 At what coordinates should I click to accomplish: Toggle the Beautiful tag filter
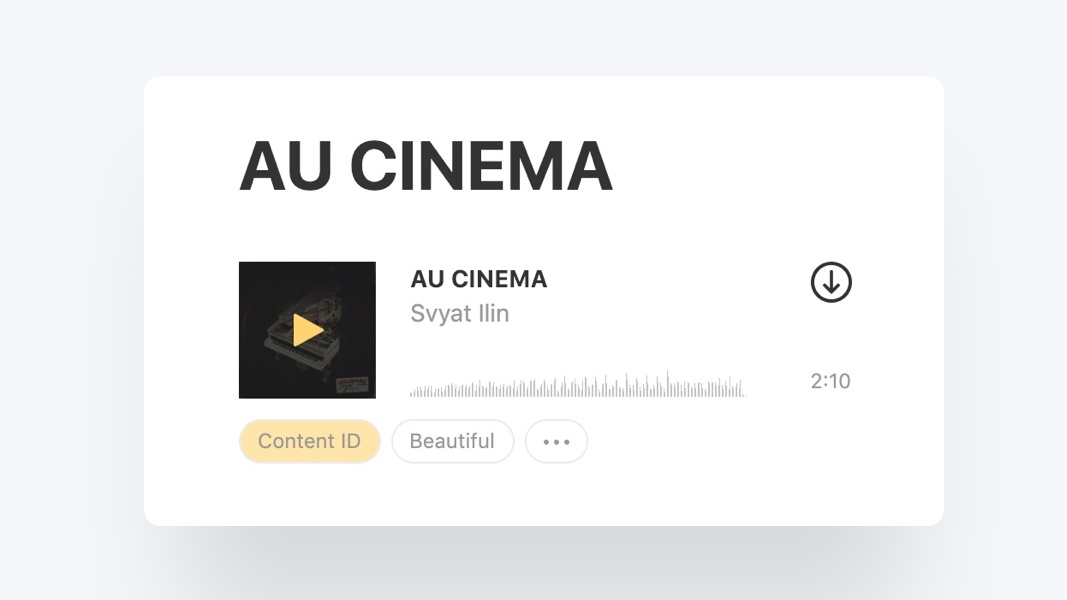click(453, 441)
